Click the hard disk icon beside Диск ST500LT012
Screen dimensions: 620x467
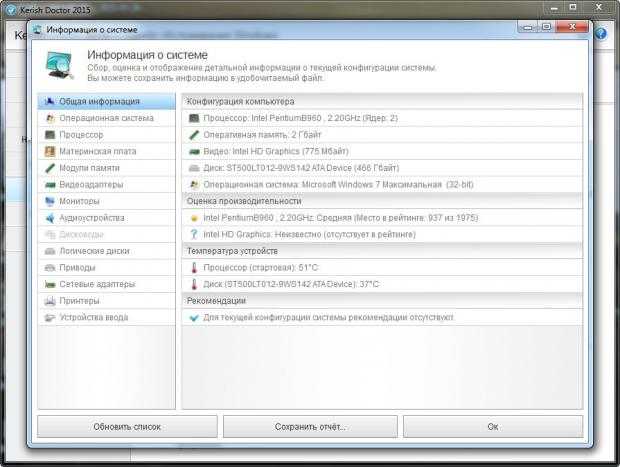coord(194,168)
